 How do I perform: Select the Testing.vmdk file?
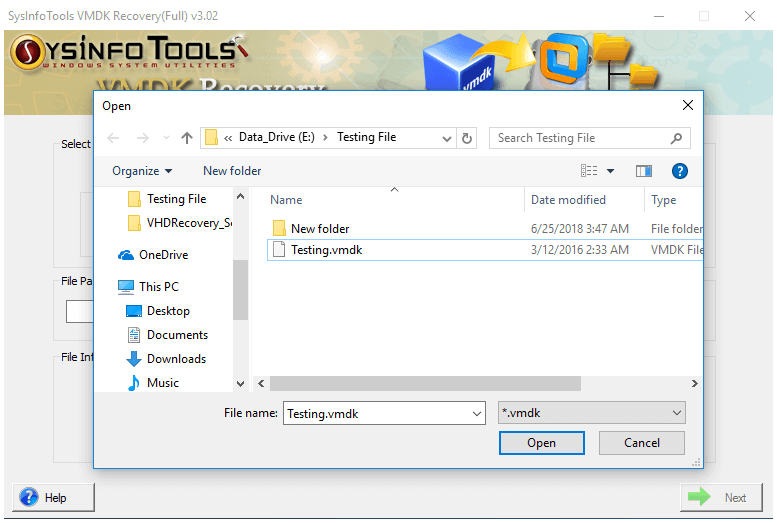coord(326,250)
